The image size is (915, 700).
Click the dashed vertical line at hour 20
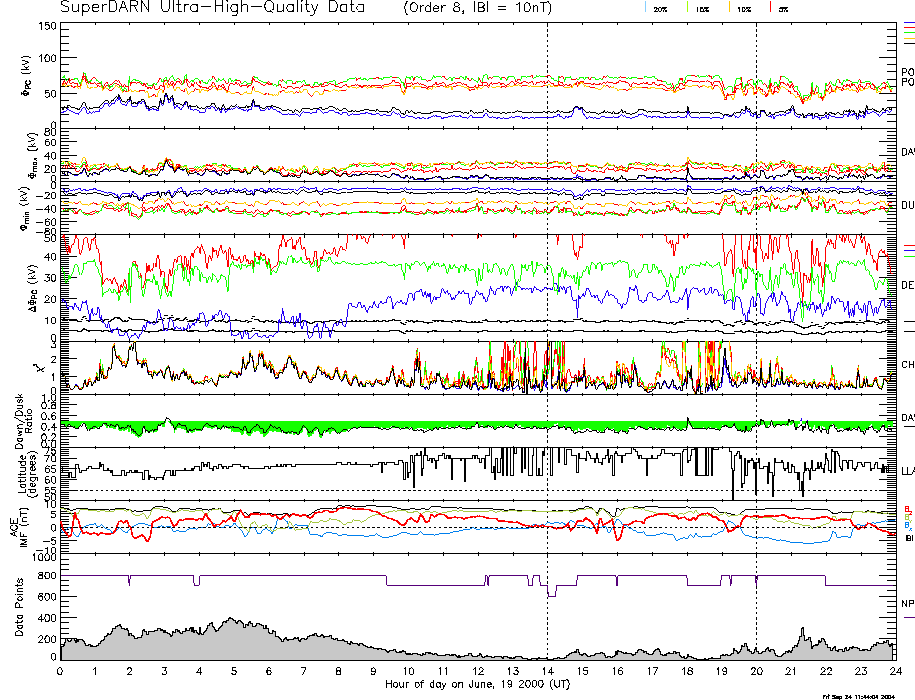pos(756,300)
